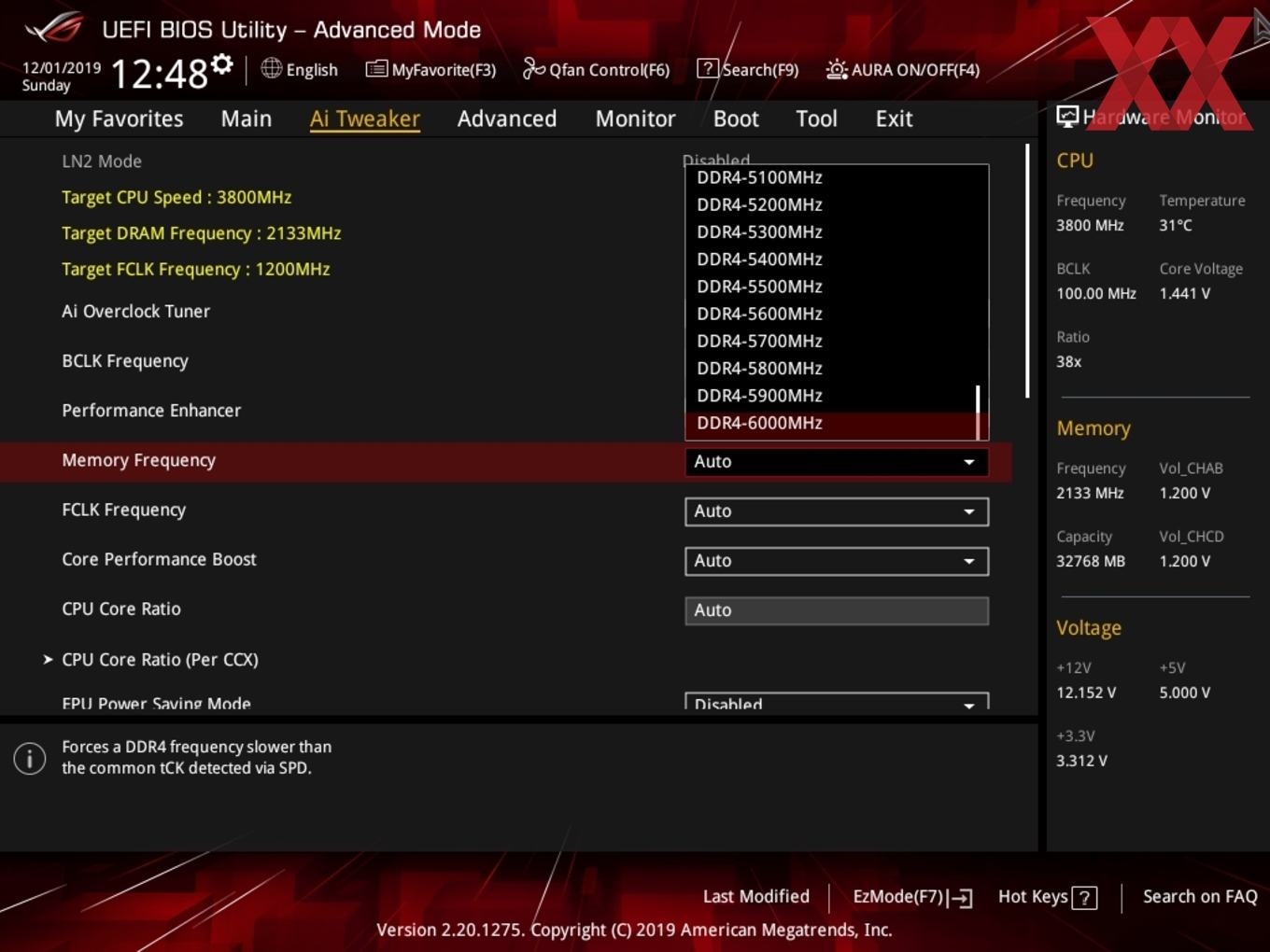Open the Memory Frequency Auto dropdown
This screenshot has height=952, width=1270.
pyautogui.click(x=837, y=461)
